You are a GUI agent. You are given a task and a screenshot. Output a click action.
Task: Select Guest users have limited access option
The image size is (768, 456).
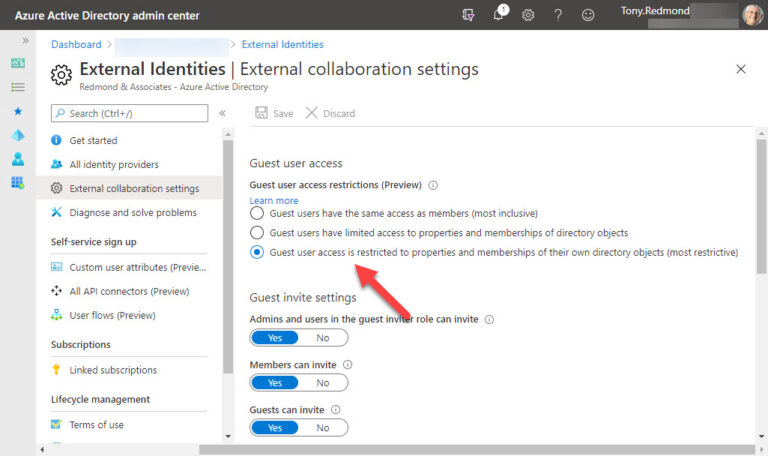(257, 233)
